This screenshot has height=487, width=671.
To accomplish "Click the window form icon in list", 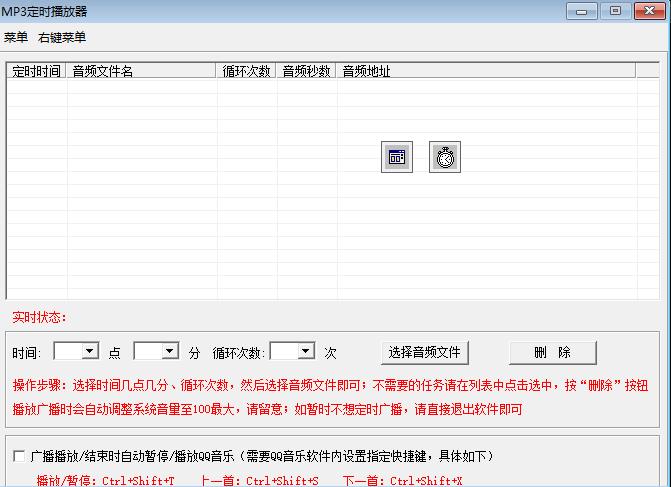I will [397, 157].
